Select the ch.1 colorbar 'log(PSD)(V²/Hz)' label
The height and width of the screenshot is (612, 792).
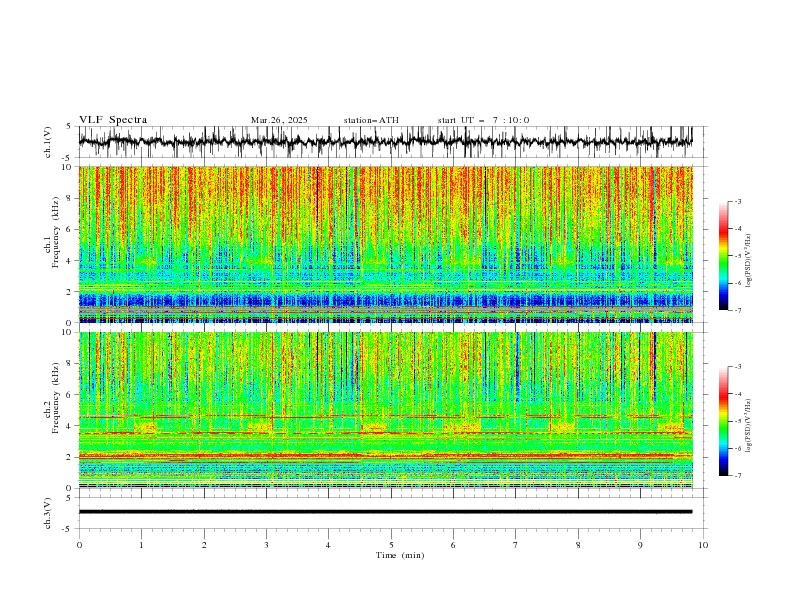coord(749,261)
